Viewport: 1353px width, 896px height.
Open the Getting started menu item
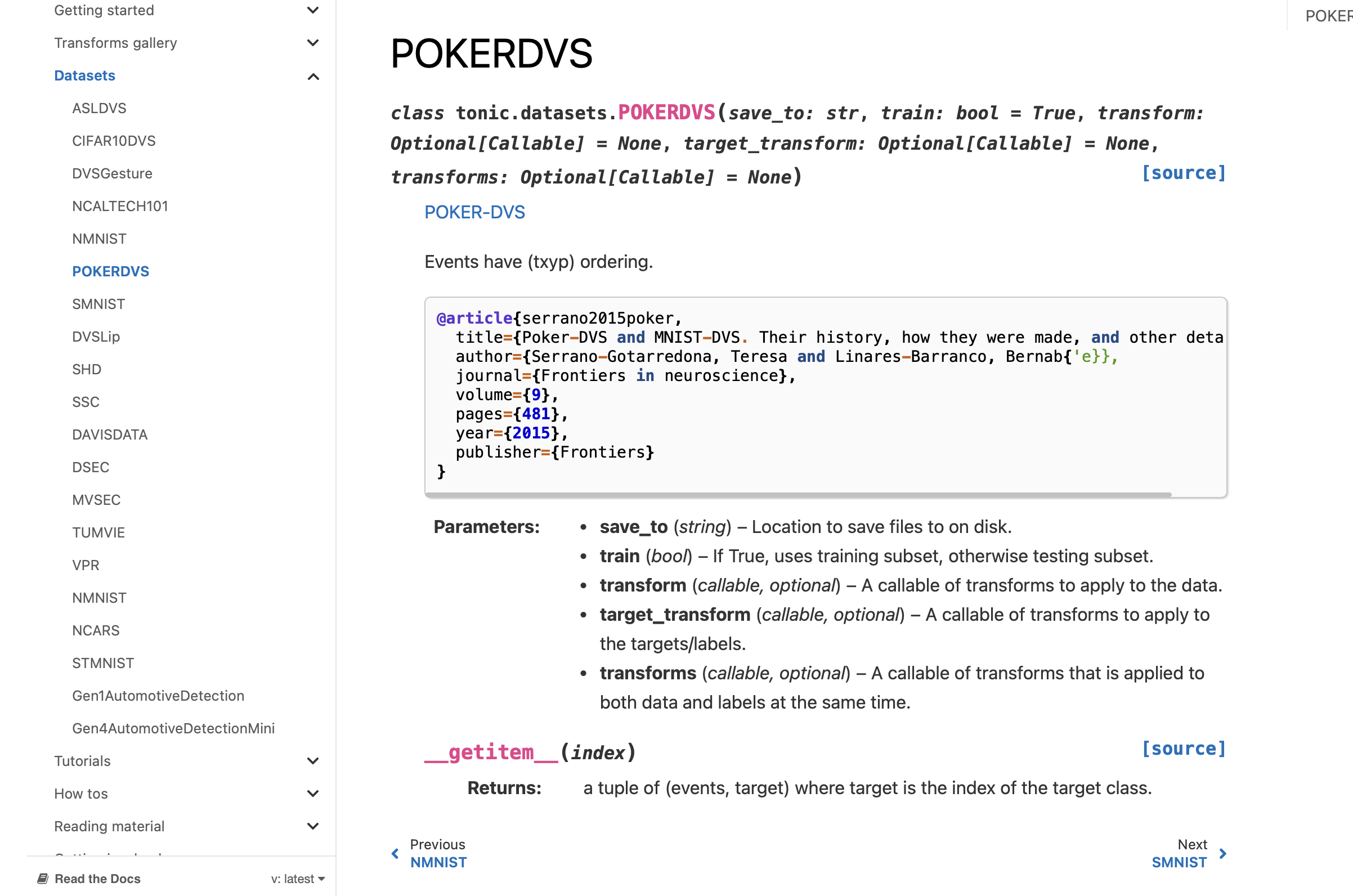pos(104,10)
